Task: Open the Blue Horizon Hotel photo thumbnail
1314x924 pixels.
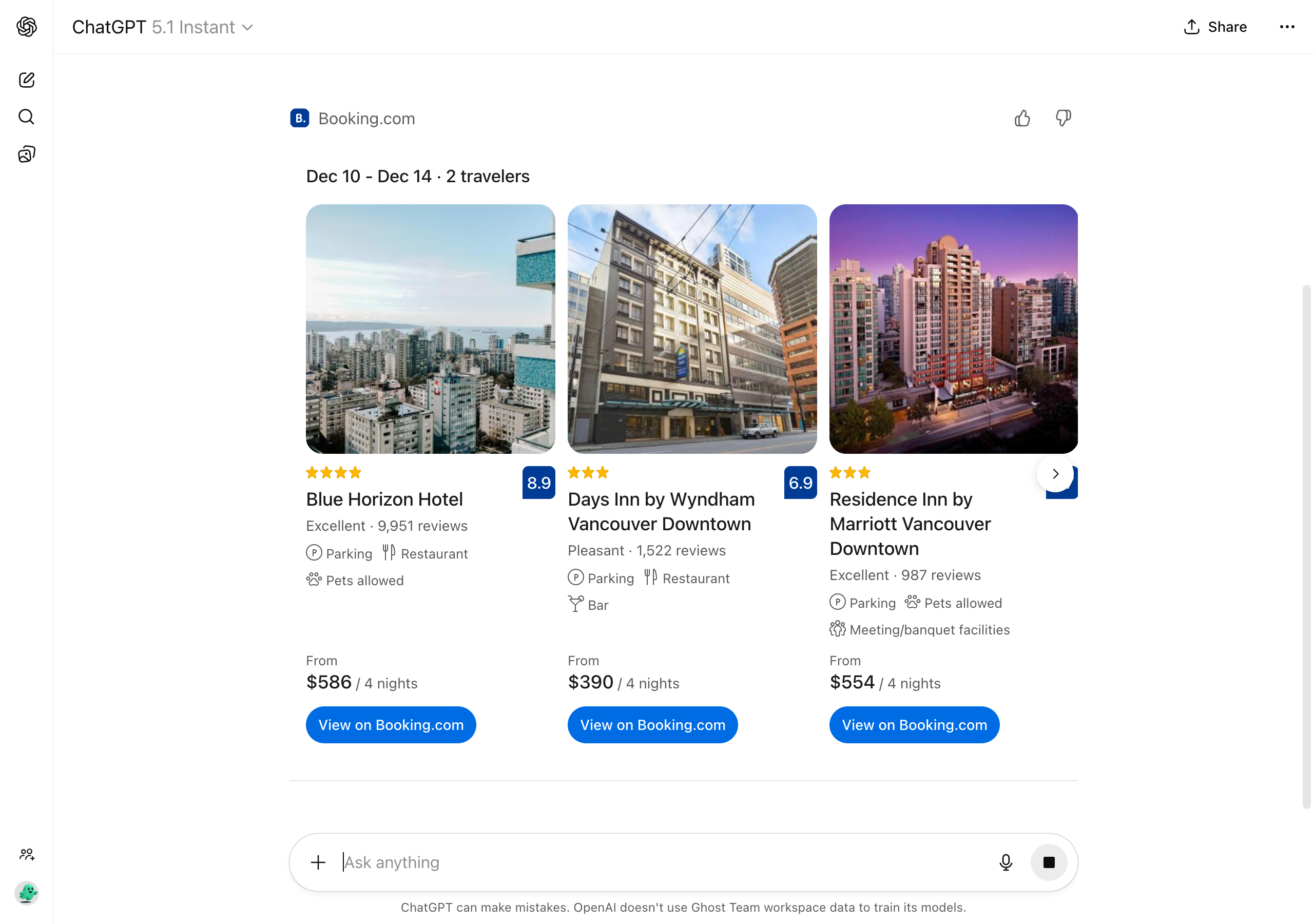Action: pyautogui.click(x=430, y=329)
